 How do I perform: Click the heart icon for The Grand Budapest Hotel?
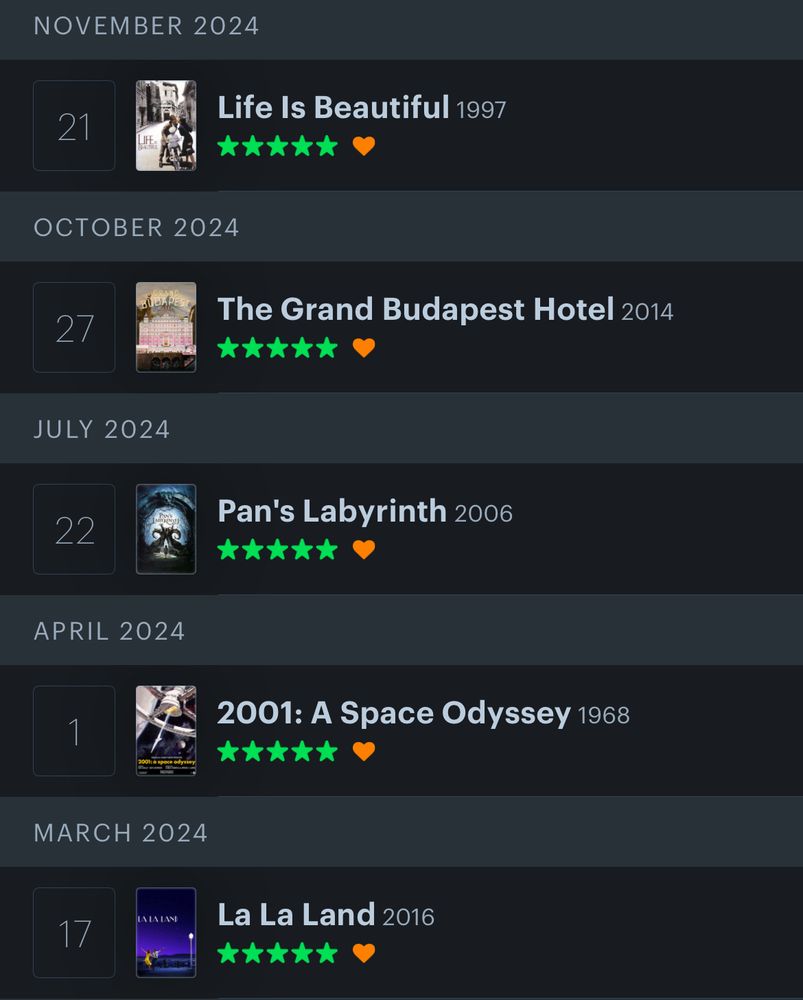point(365,347)
